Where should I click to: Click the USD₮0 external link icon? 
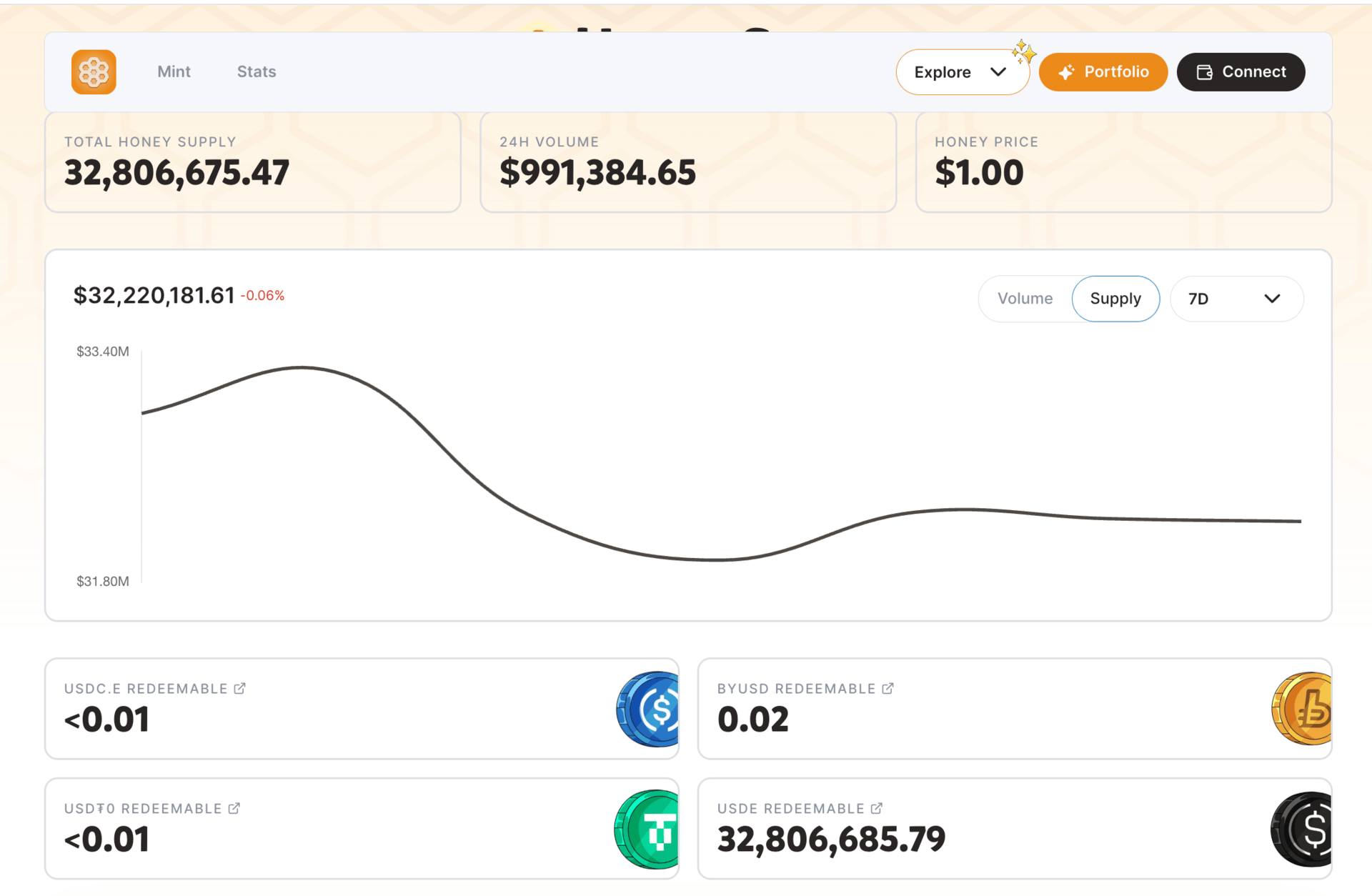[234, 808]
